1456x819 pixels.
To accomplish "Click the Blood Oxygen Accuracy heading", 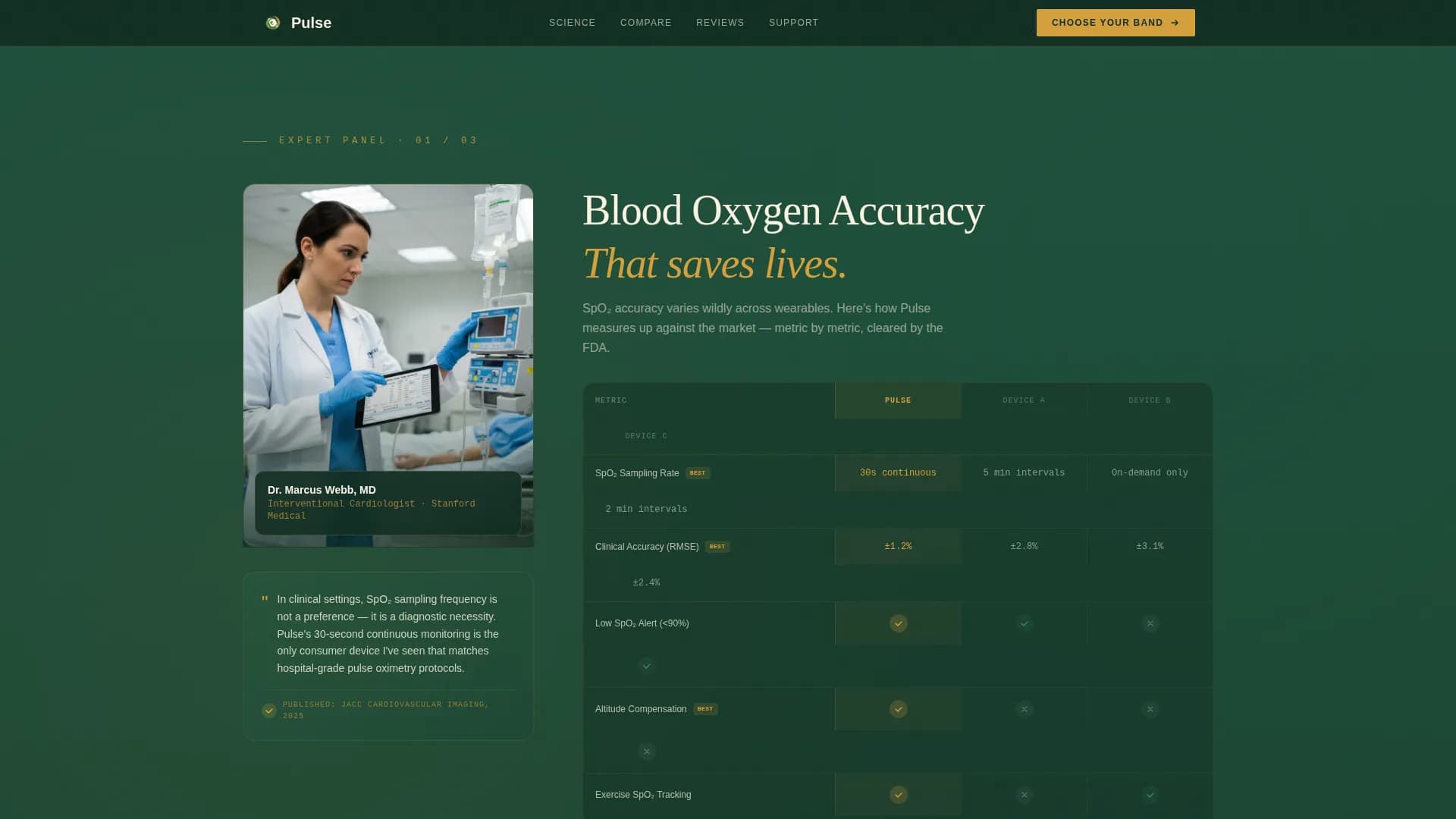I will [783, 211].
